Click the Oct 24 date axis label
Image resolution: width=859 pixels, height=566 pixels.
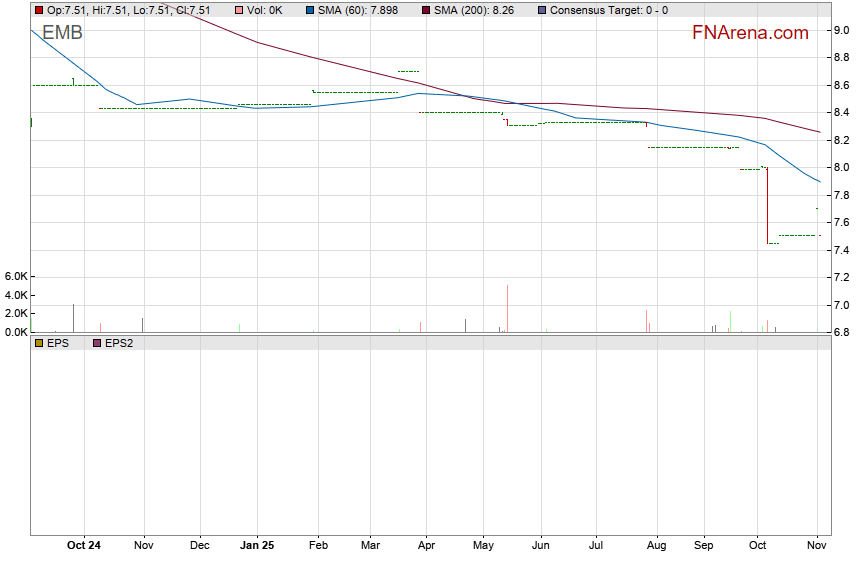pyautogui.click(x=84, y=546)
